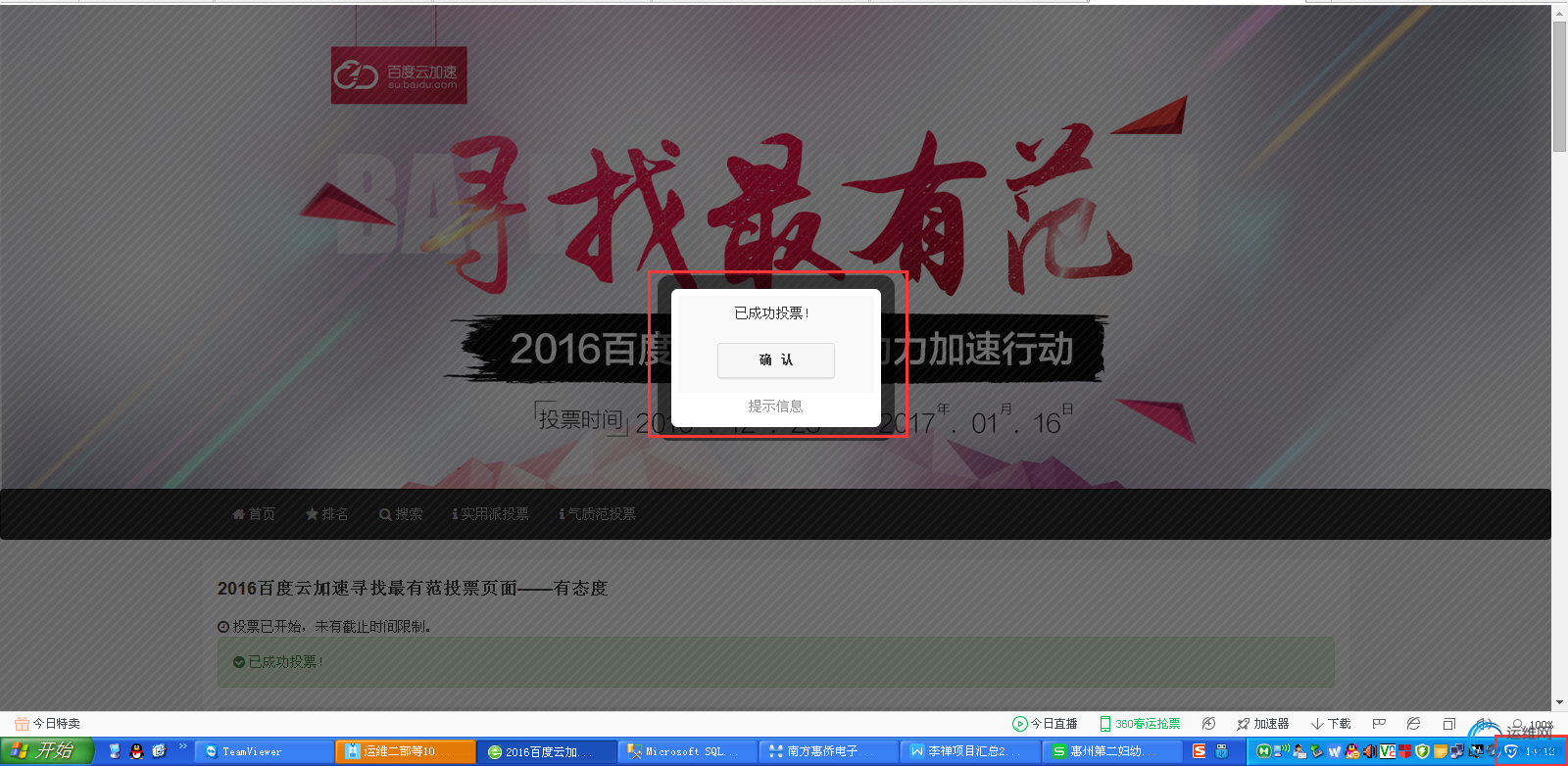Click the 百度云加速 logo
The width and height of the screenshot is (1568, 766).
click(x=399, y=75)
